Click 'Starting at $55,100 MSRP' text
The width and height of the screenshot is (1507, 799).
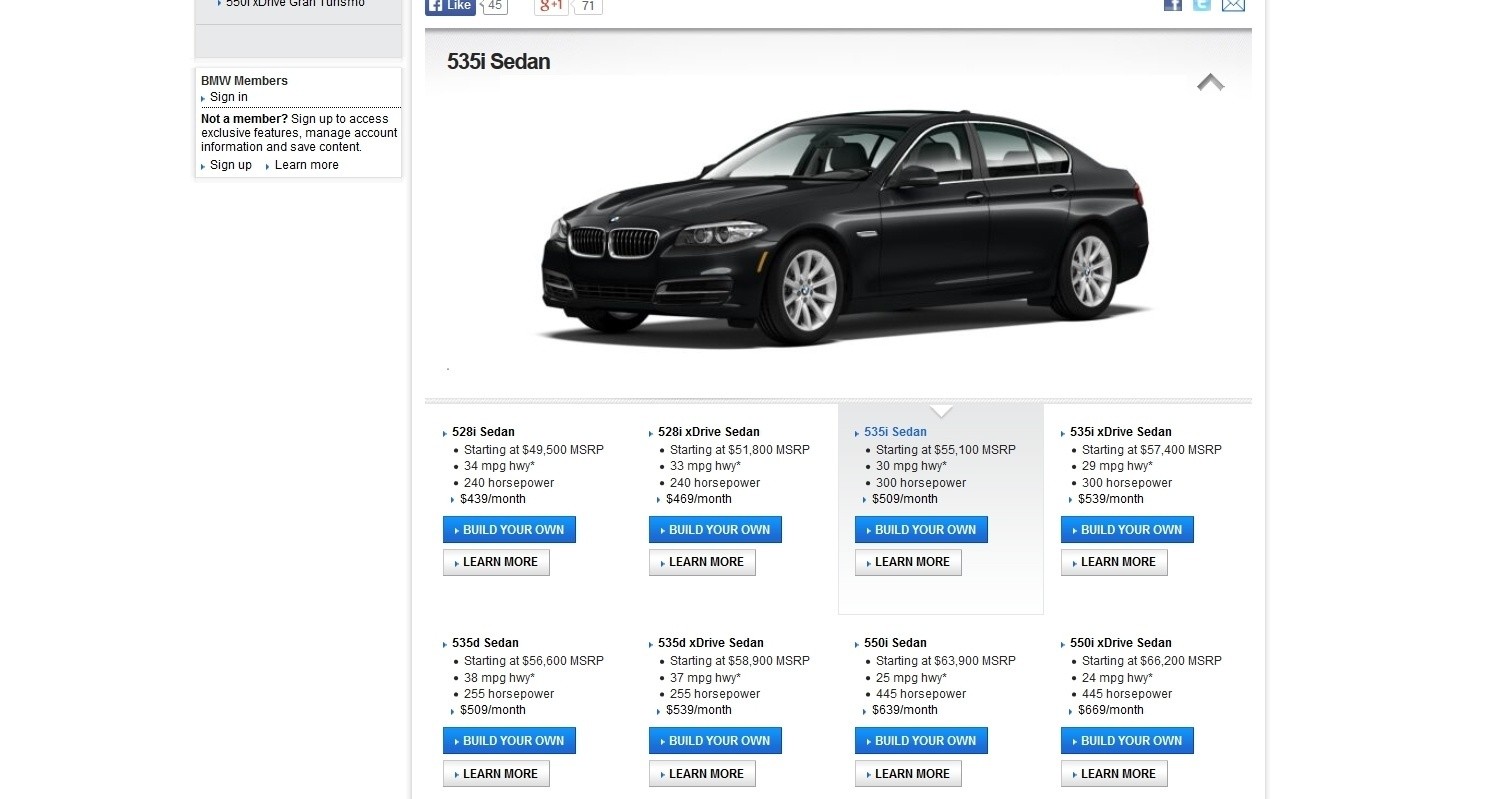click(946, 450)
